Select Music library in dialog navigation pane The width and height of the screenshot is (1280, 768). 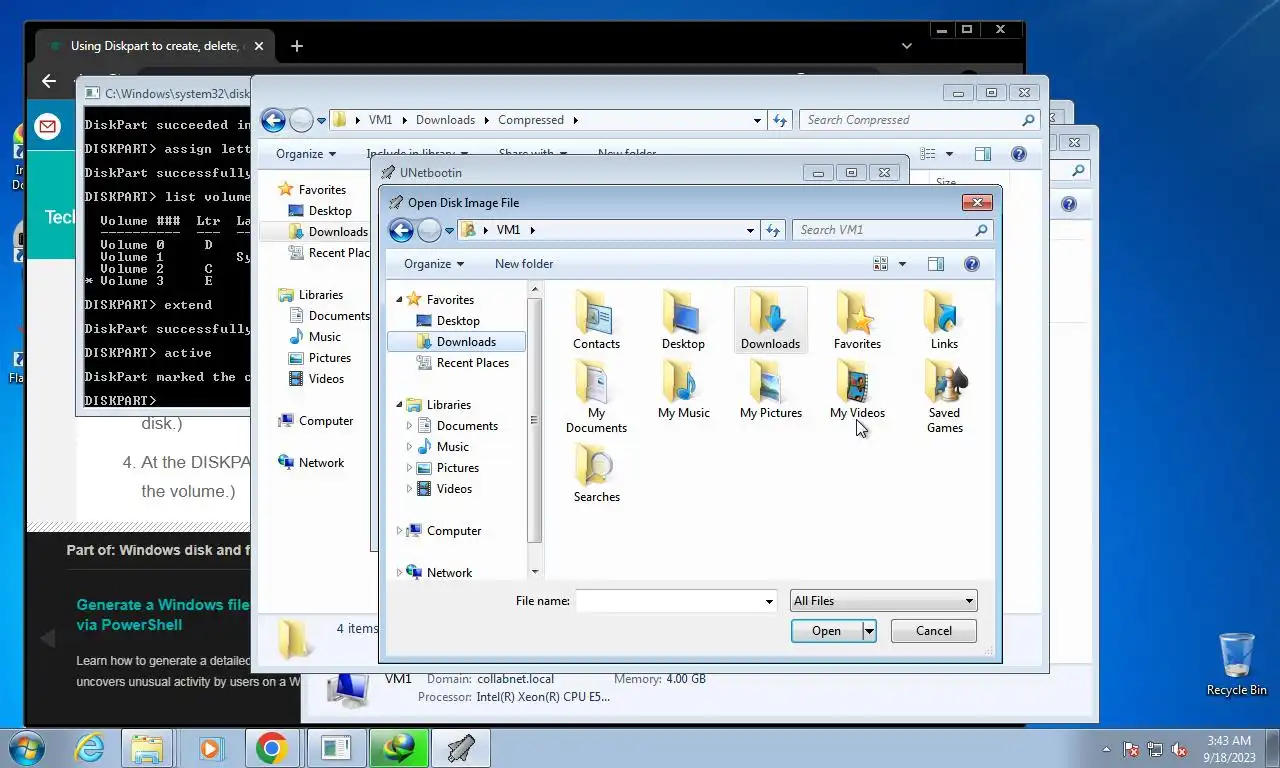452,447
